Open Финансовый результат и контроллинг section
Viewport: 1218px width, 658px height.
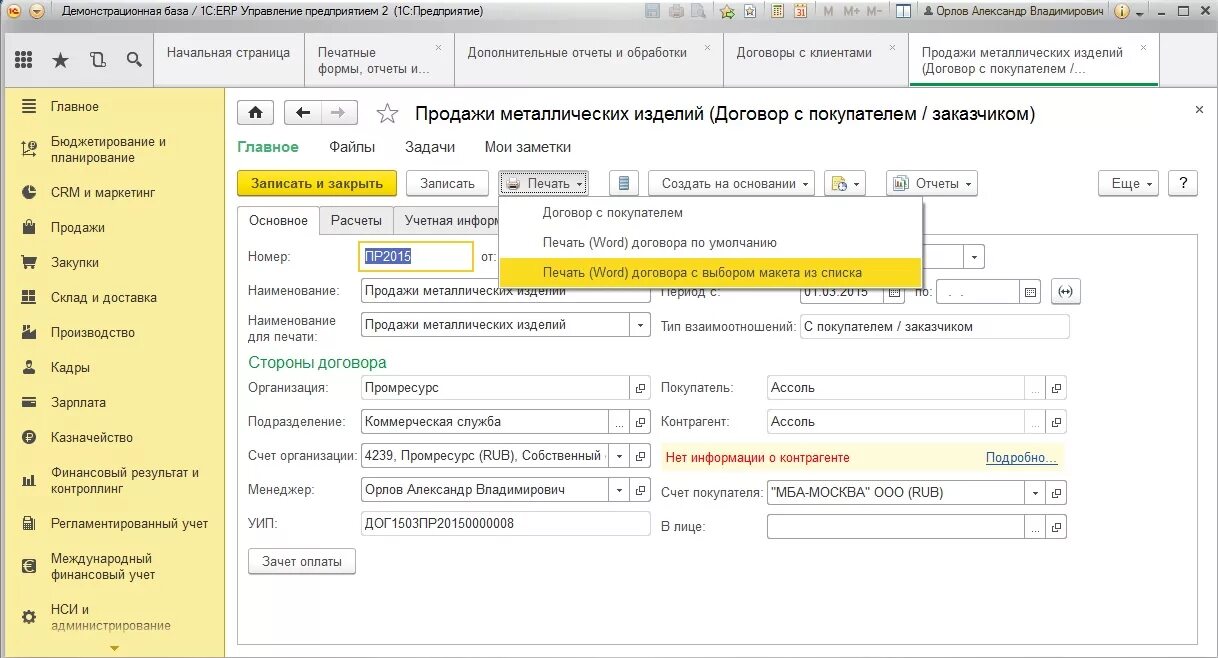click(x=125, y=480)
